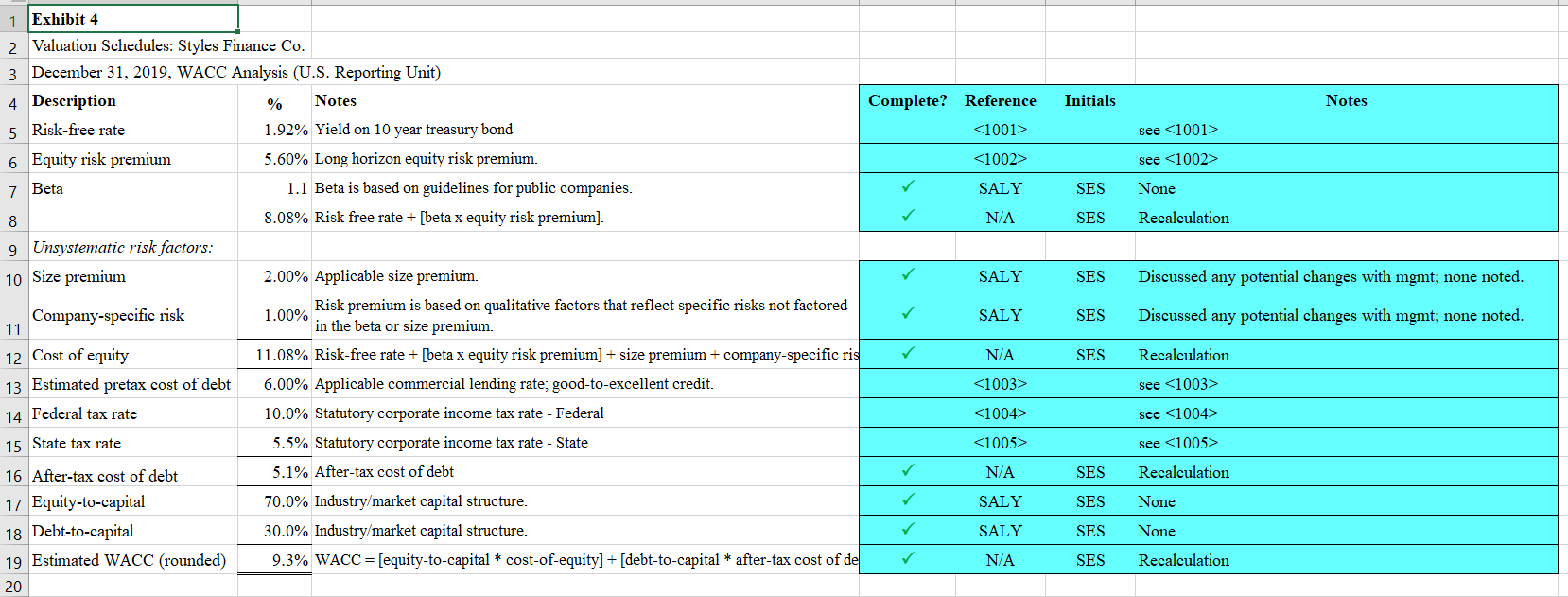
Task: Click 'SALY' reference in the Beta row
Action: pyautogui.click(x=1001, y=188)
